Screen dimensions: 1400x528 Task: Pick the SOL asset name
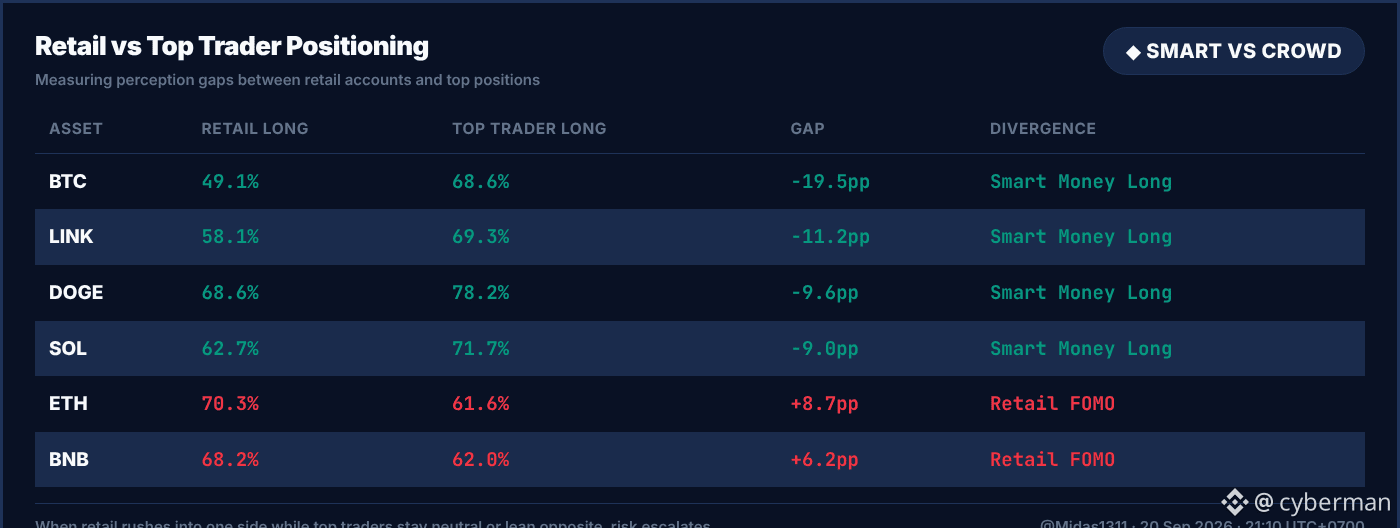click(68, 349)
